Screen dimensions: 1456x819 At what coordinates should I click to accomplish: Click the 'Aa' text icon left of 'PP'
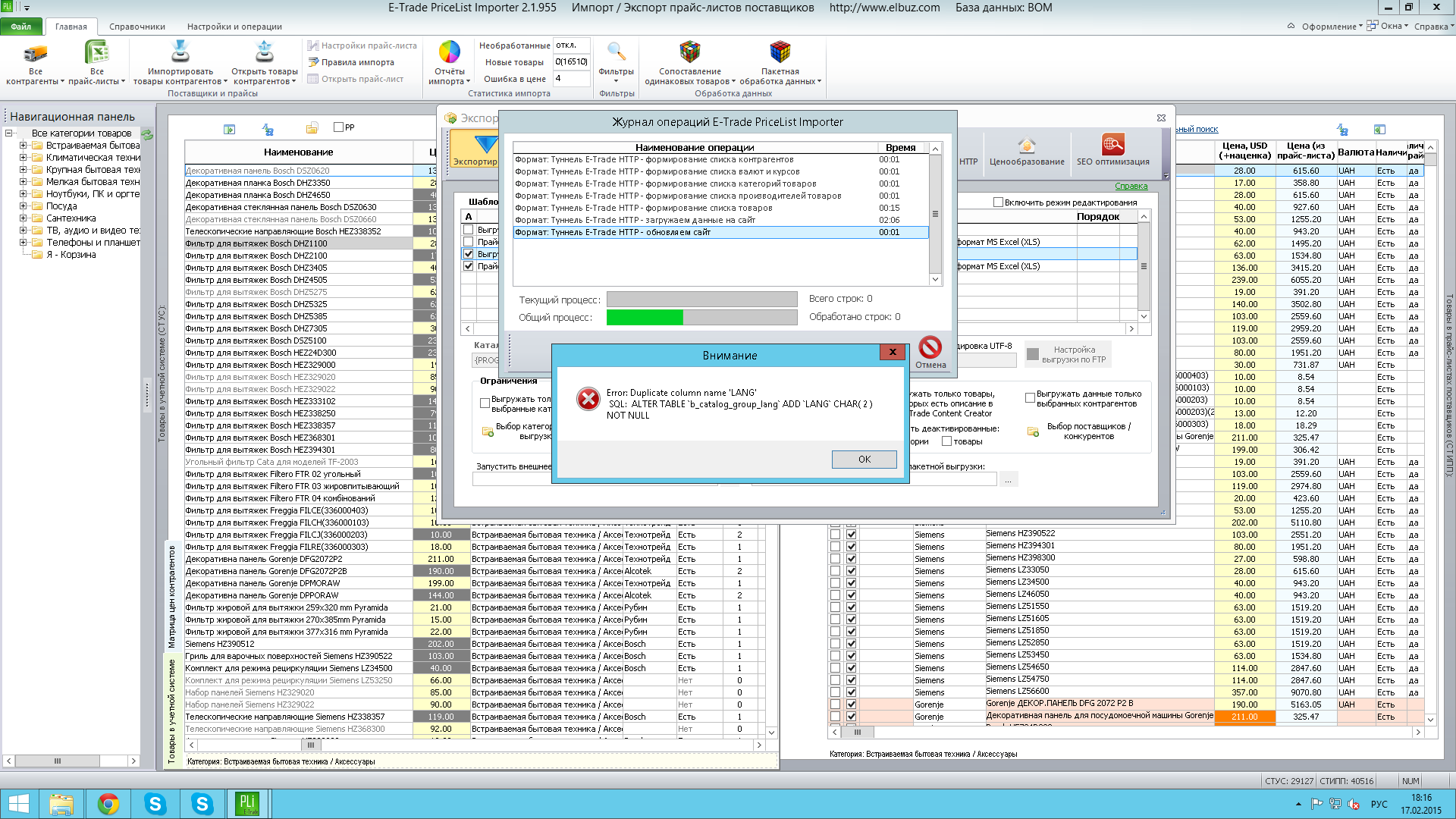267,129
